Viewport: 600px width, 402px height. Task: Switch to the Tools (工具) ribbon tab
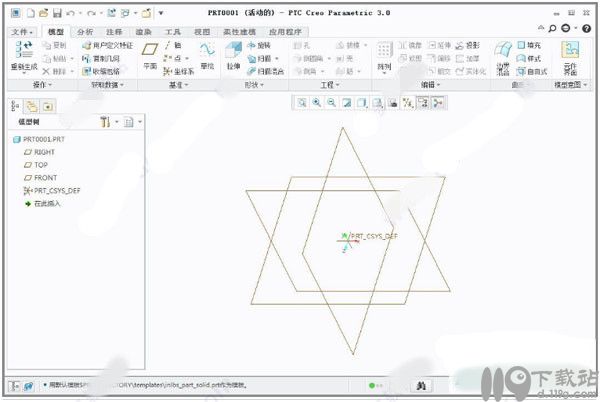[173, 32]
